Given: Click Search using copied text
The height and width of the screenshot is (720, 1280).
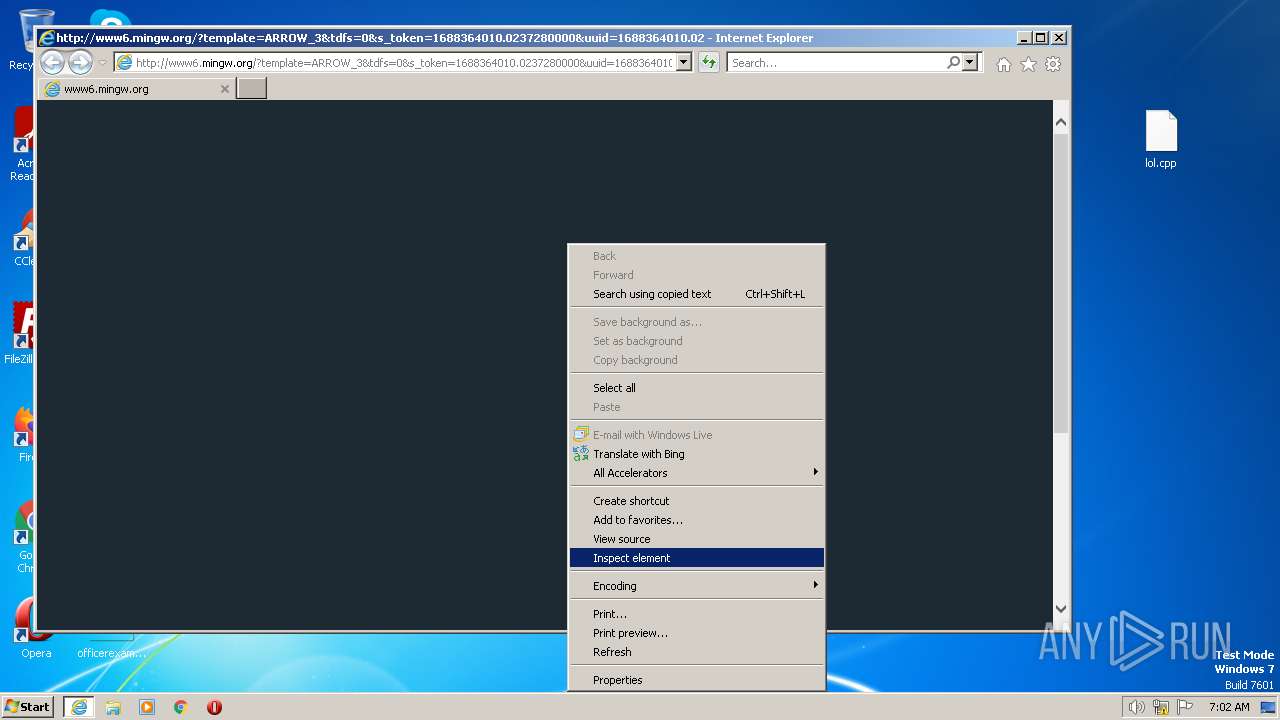Looking at the screenshot, I should coord(697,294).
